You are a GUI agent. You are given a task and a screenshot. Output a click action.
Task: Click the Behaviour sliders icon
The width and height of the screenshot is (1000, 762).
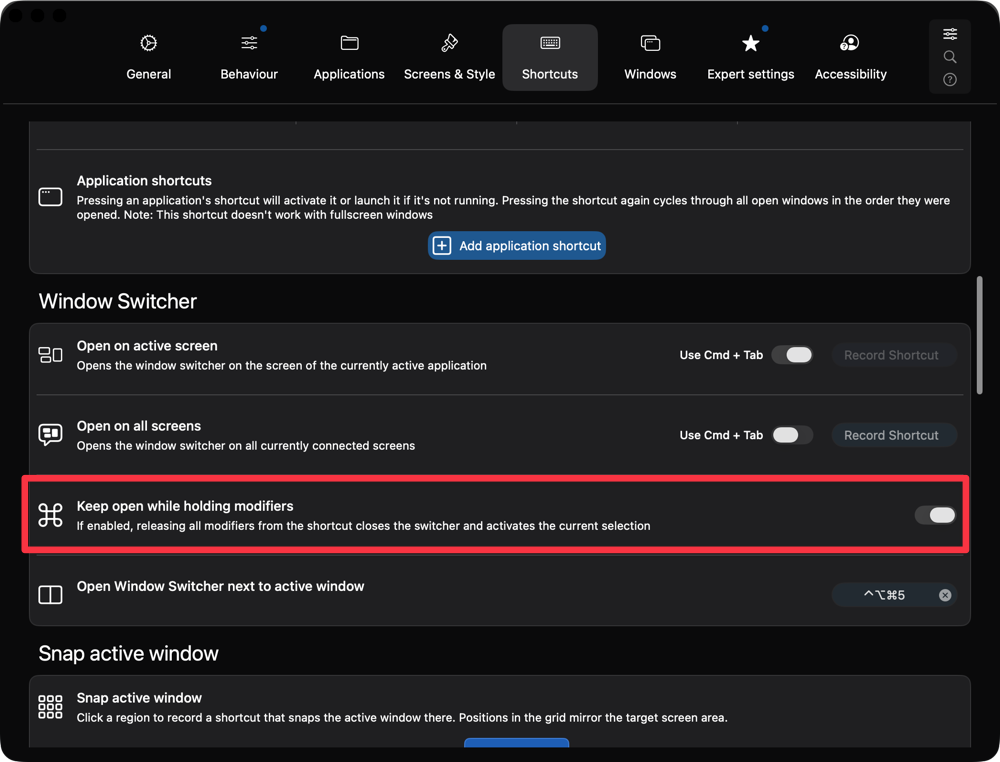coord(249,43)
